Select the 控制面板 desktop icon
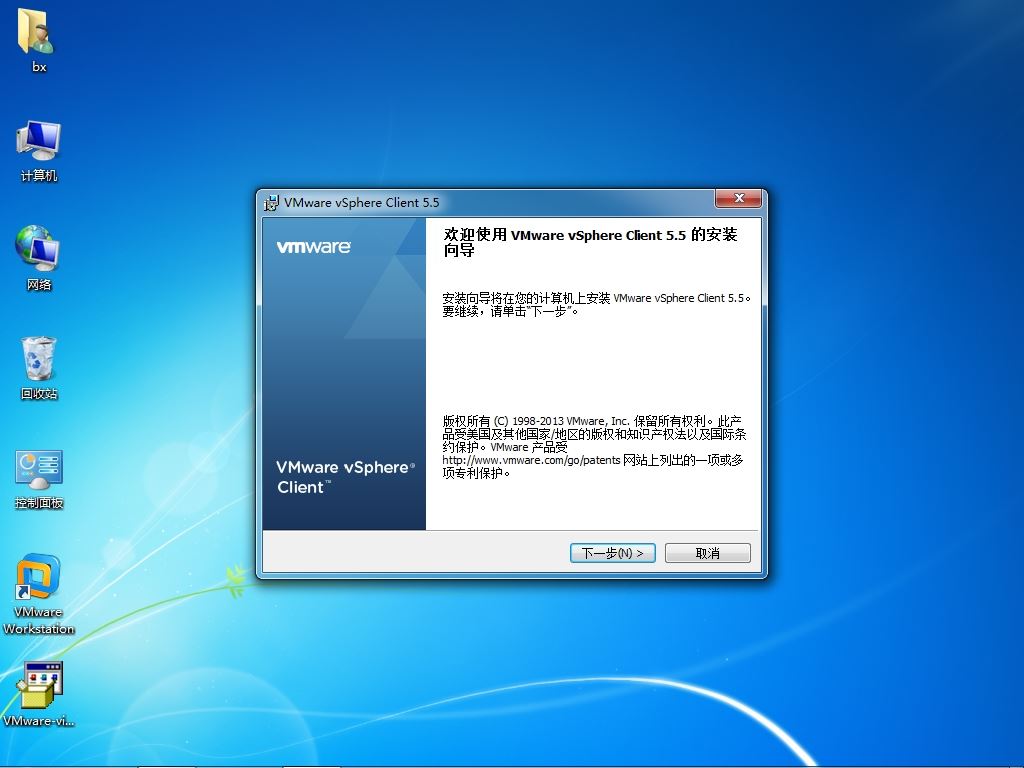Viewport: 1024px width, 768px height. (39, 470)
